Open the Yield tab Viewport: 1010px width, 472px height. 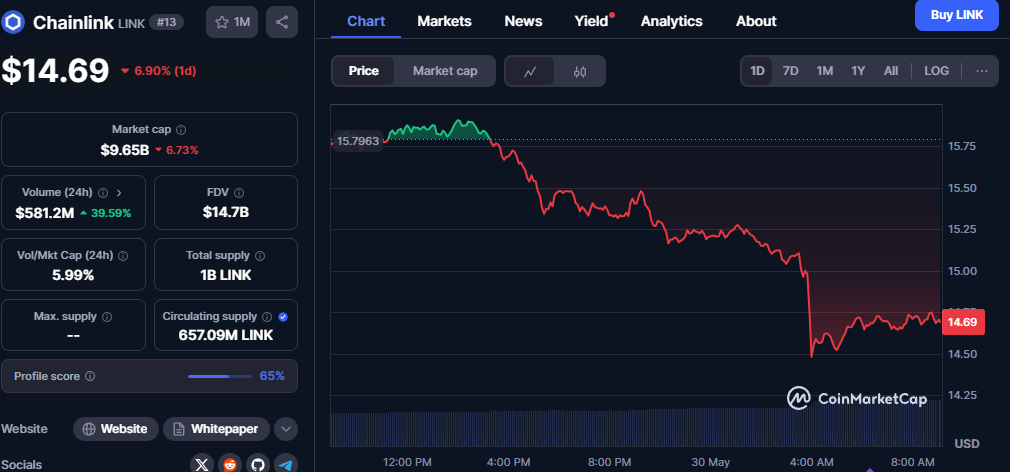click(x=591, y=21)
